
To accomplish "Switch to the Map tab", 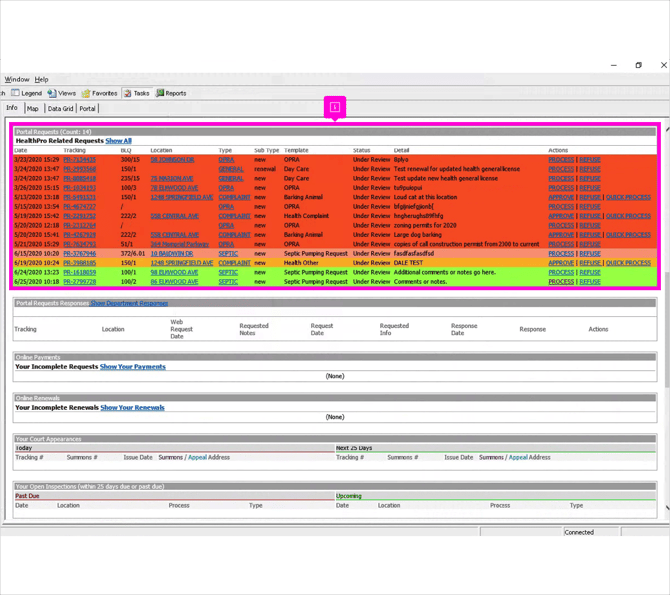I will (x=32, y=109).
